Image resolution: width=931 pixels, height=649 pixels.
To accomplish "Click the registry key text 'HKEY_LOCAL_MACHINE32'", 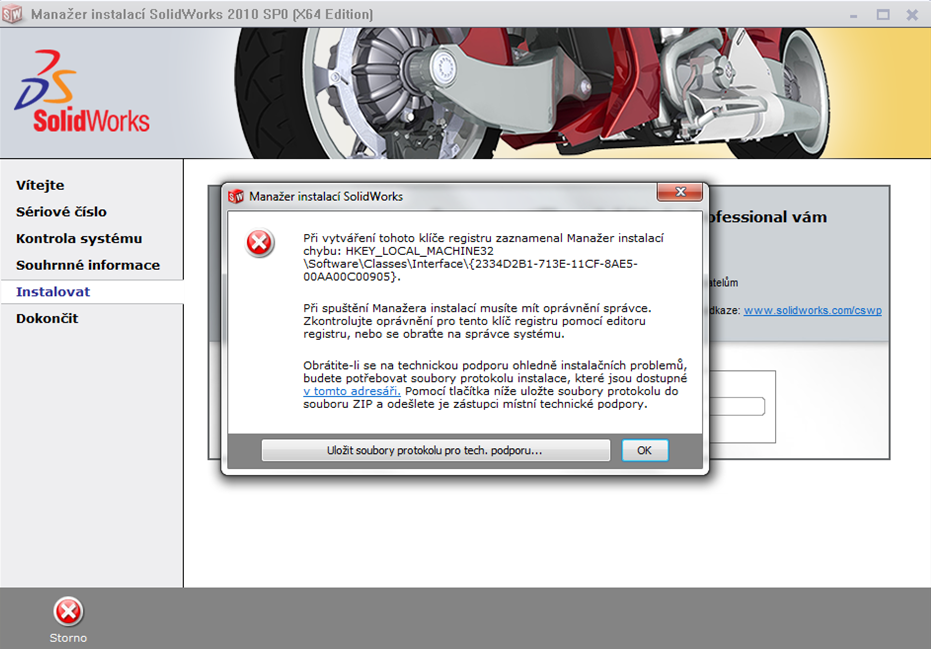I will click(x=419, y=251).
